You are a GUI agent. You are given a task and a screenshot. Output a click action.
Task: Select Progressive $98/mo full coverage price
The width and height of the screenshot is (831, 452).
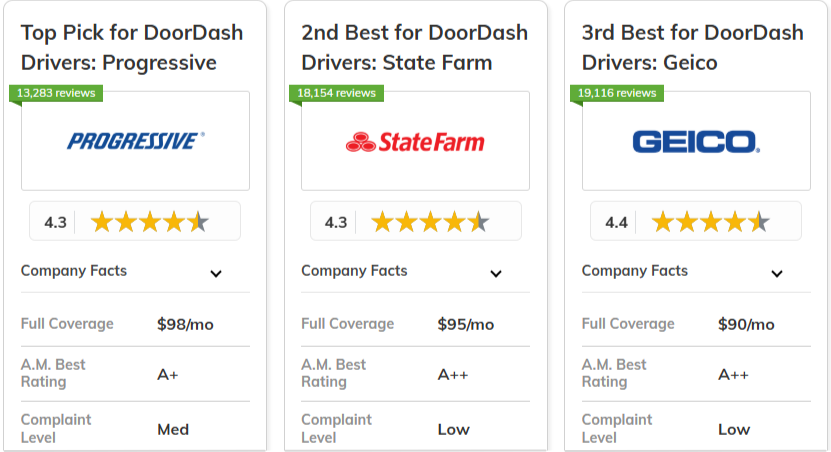coord(185,324)
